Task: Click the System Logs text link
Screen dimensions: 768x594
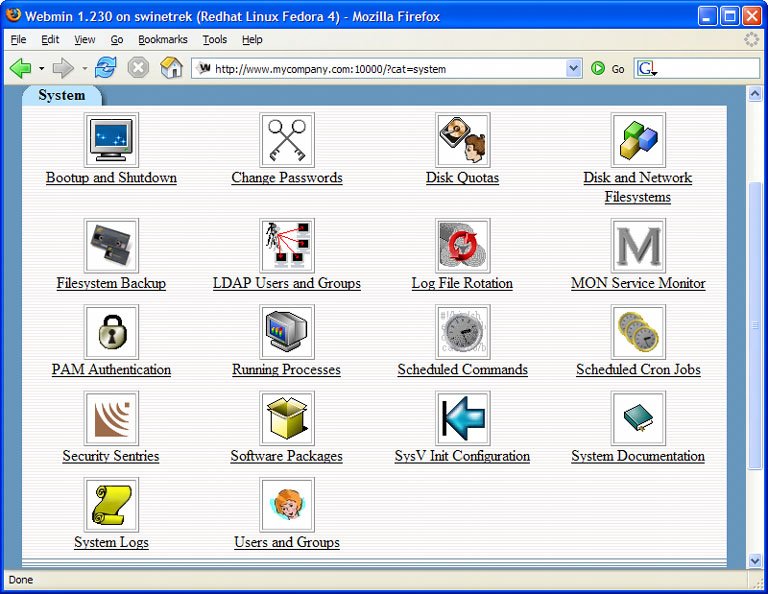Action: pos(111,542)
